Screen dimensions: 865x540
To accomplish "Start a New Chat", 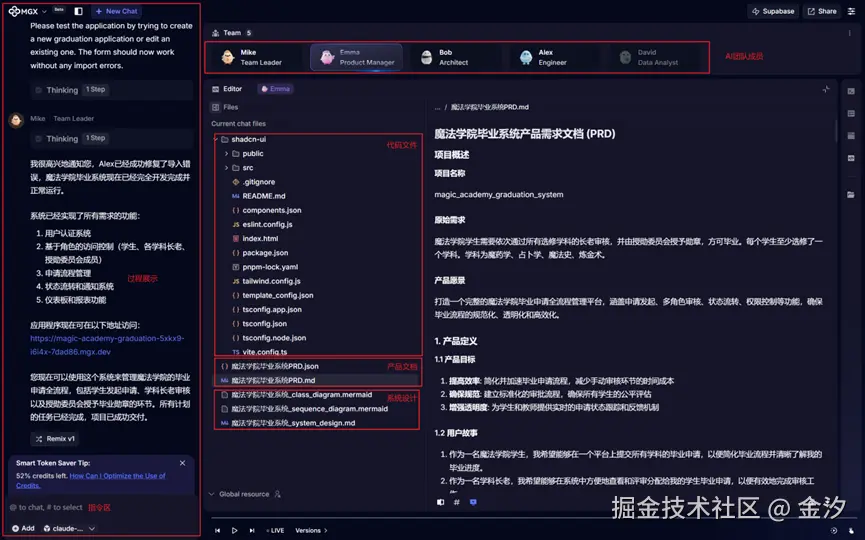I will [x=116, y=11].
